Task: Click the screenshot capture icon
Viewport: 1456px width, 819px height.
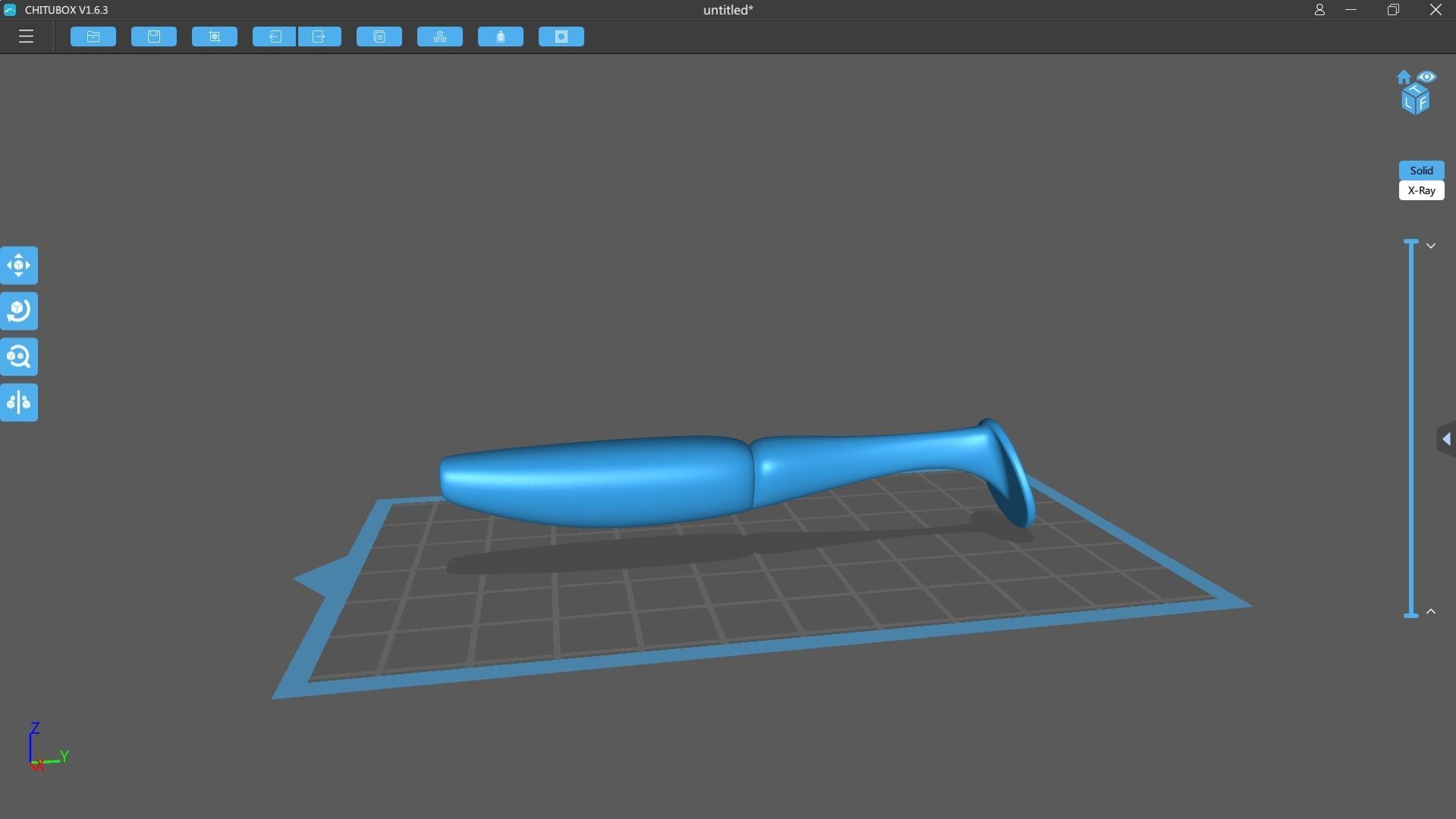Action: click(x=215, y=36)
